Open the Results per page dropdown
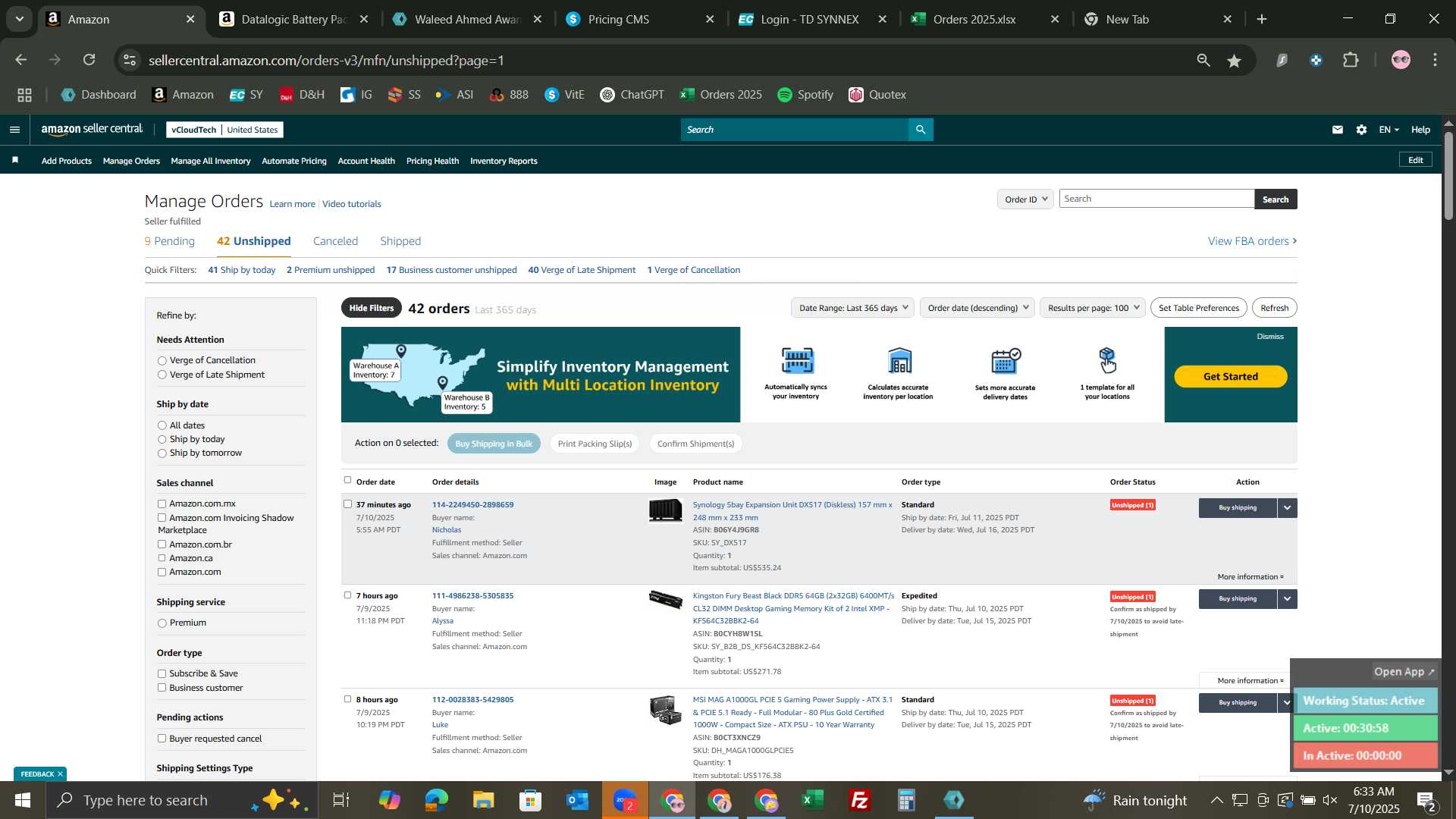Image resolution: width=1456 pixels, height=819 pixels. [x=1093, y=308]
